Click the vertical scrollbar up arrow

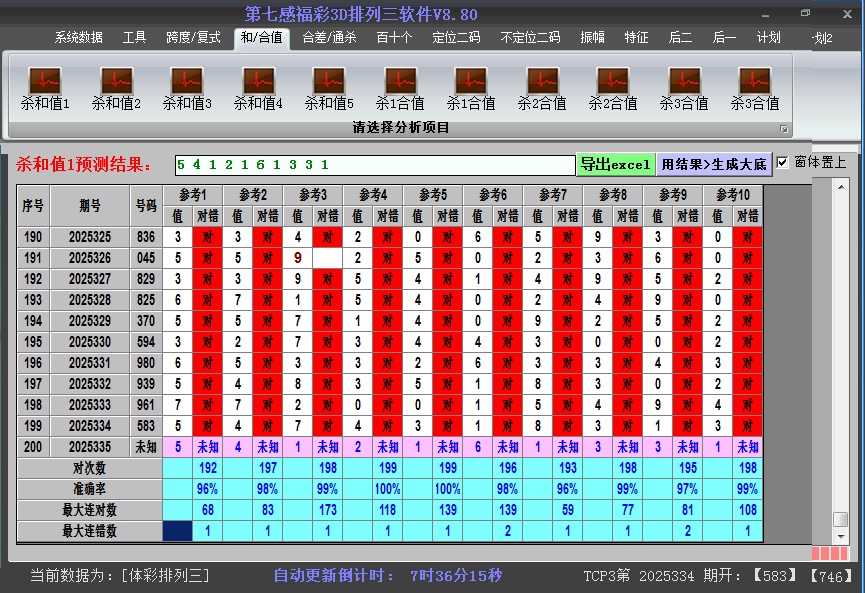pos(840,188)
